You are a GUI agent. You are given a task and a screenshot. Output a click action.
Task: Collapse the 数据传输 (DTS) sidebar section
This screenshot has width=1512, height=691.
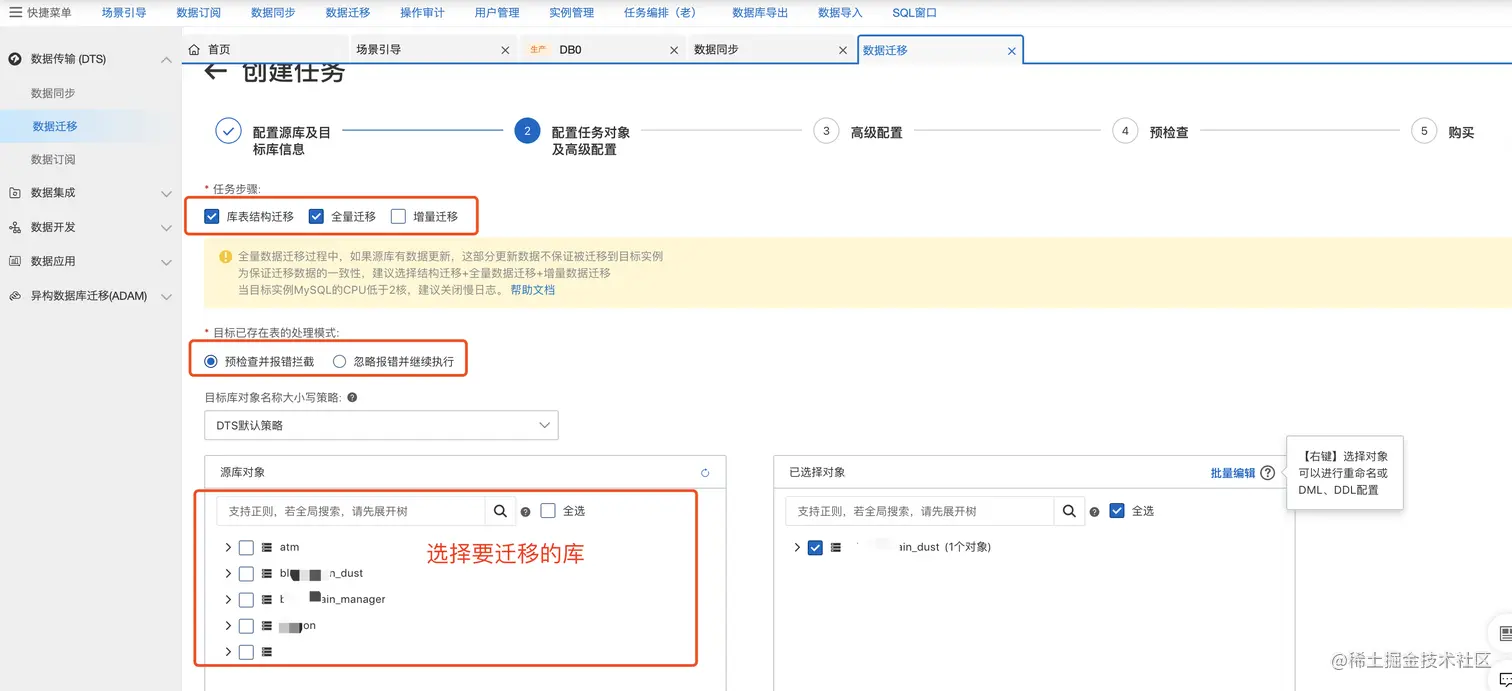166,59
